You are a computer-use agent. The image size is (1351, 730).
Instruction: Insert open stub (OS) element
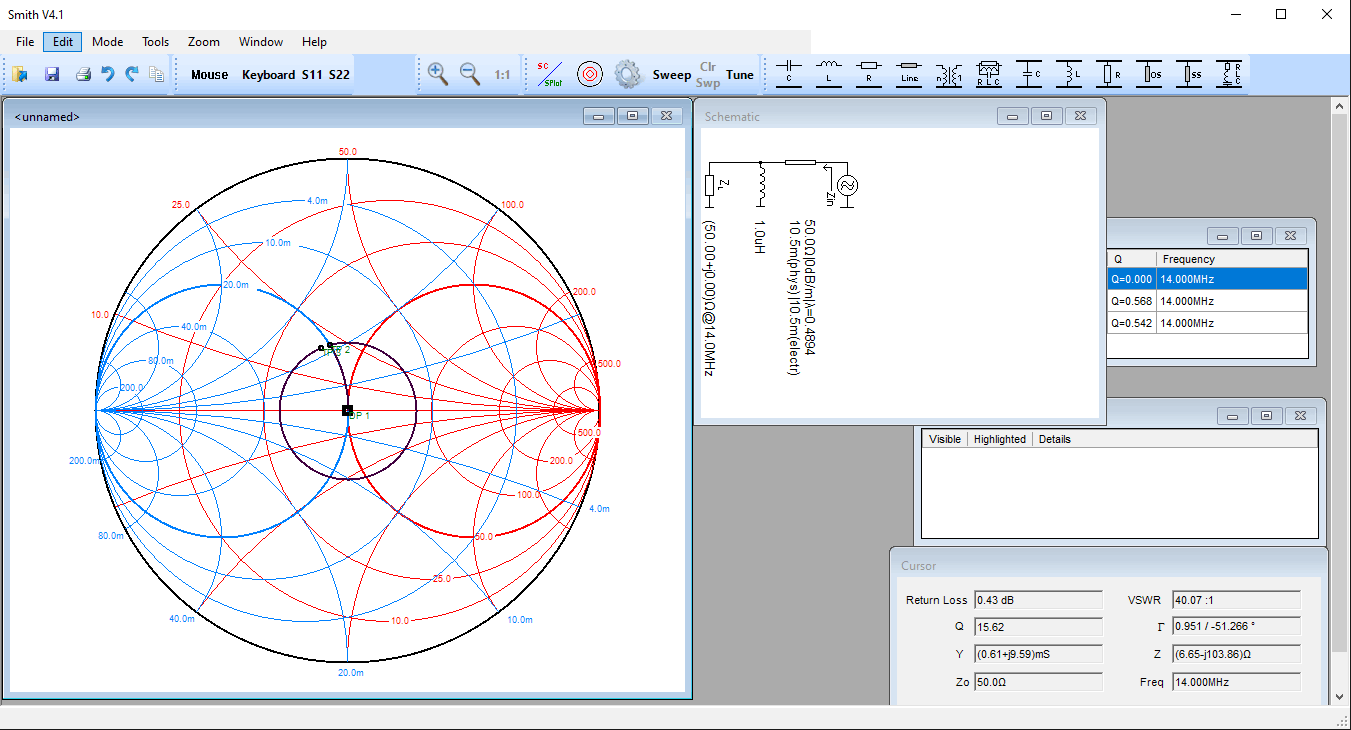coord(1149,74)
